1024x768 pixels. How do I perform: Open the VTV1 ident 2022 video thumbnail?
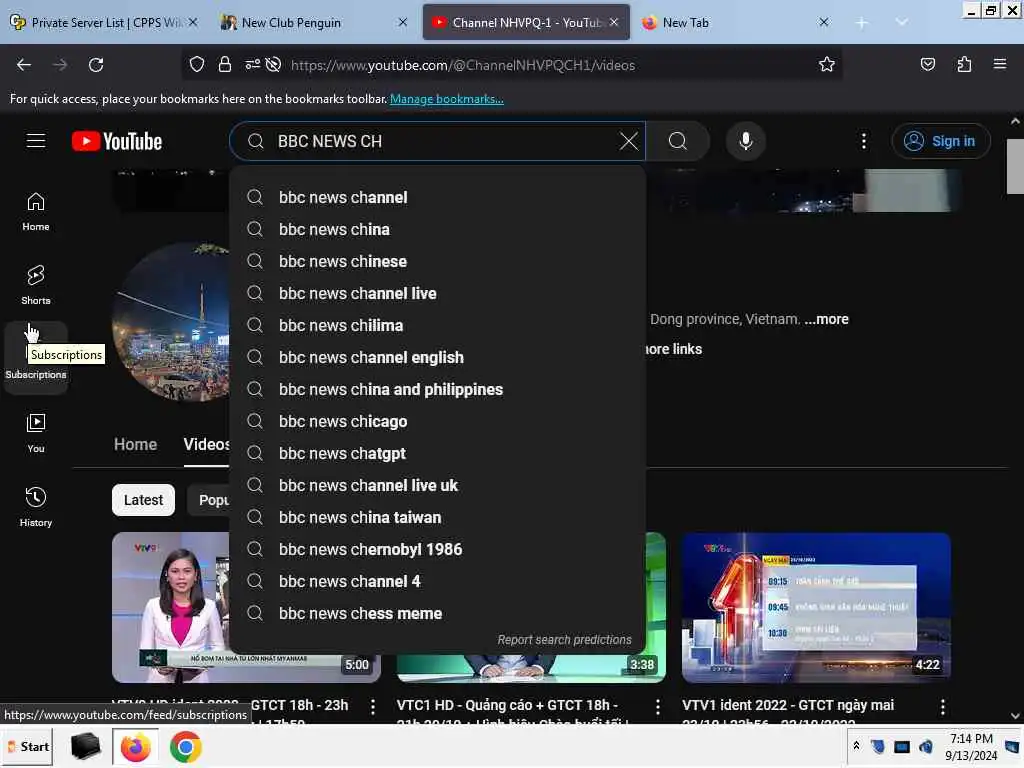[x=816, y=607]
